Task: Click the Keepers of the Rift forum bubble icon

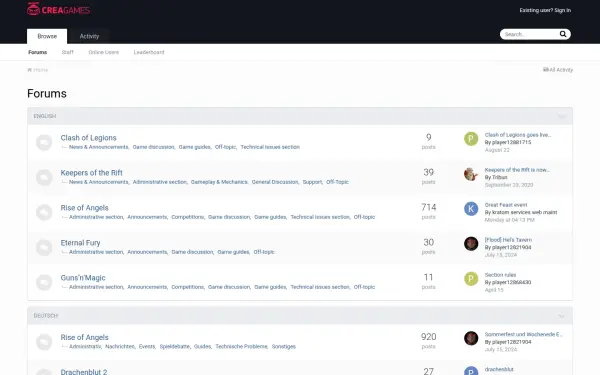Action: 44,178
